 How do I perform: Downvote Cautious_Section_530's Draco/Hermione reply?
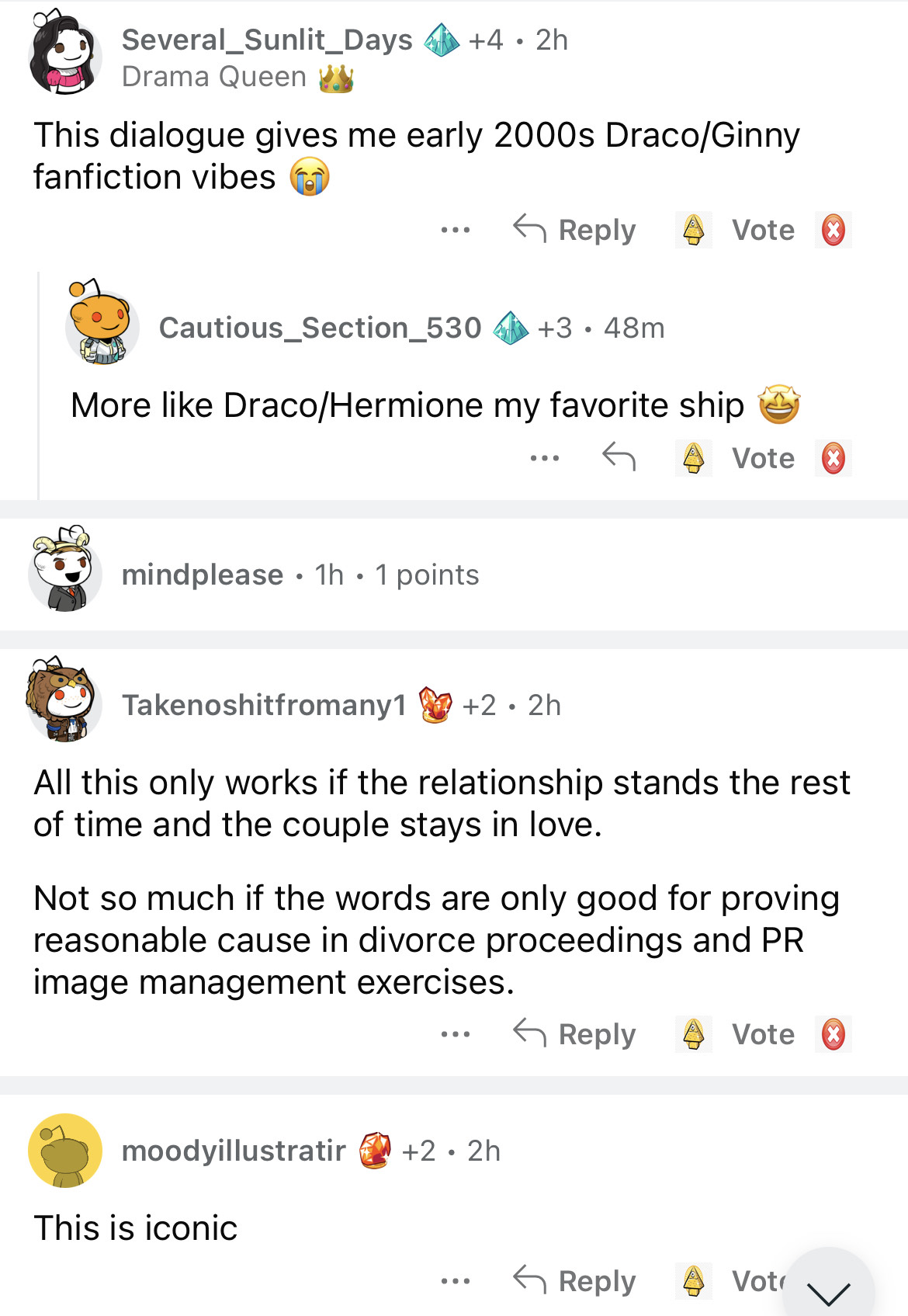pos(833,458)
